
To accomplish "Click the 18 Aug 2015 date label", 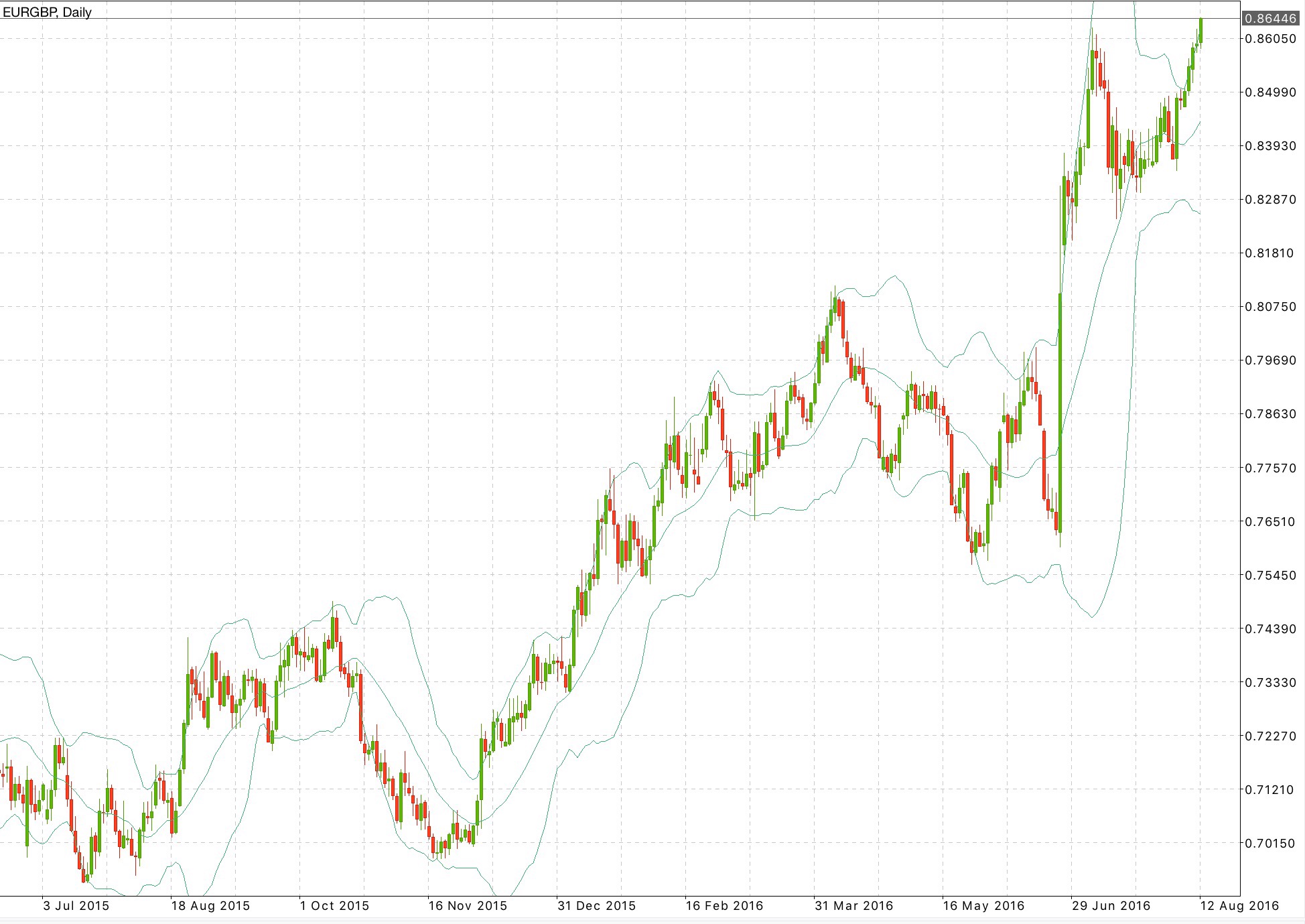I will (x=210, y=906).
